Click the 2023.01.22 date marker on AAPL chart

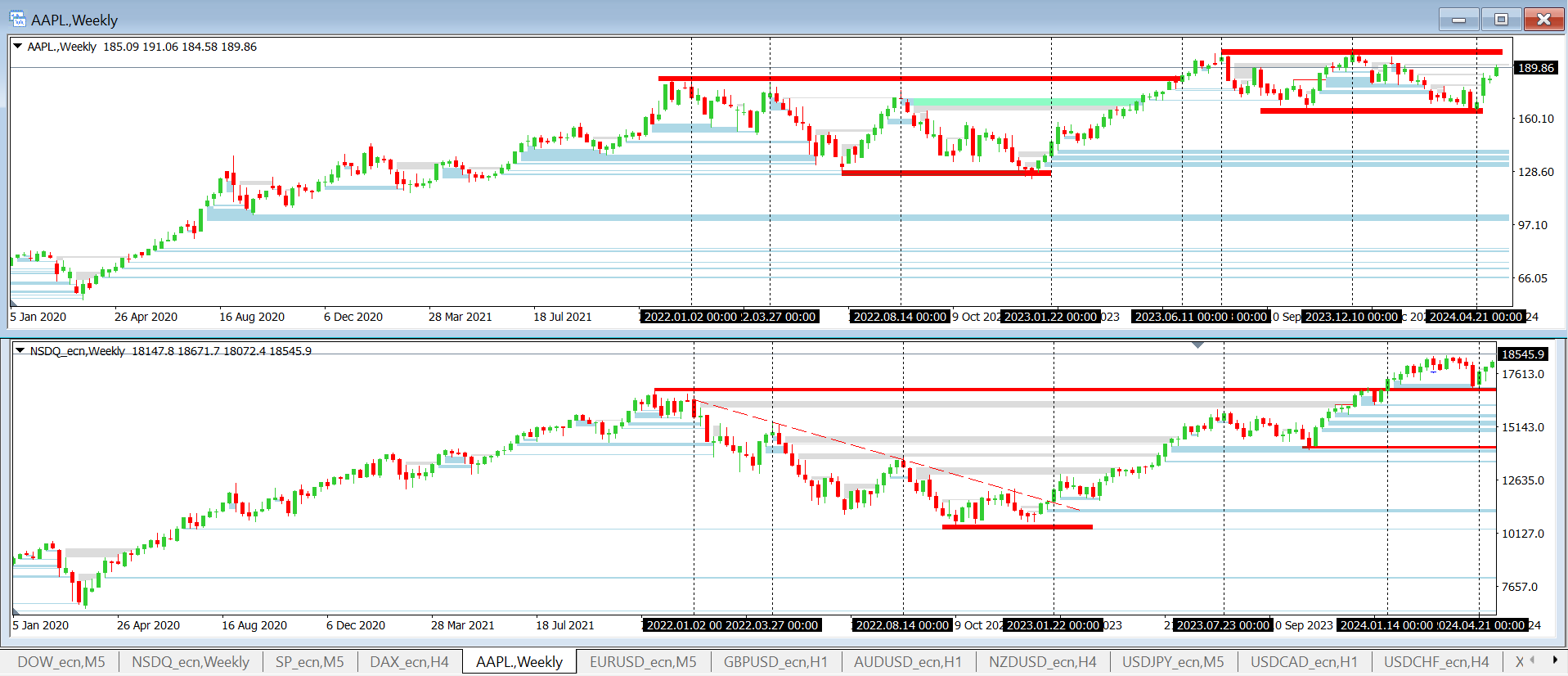point(1050,317)
